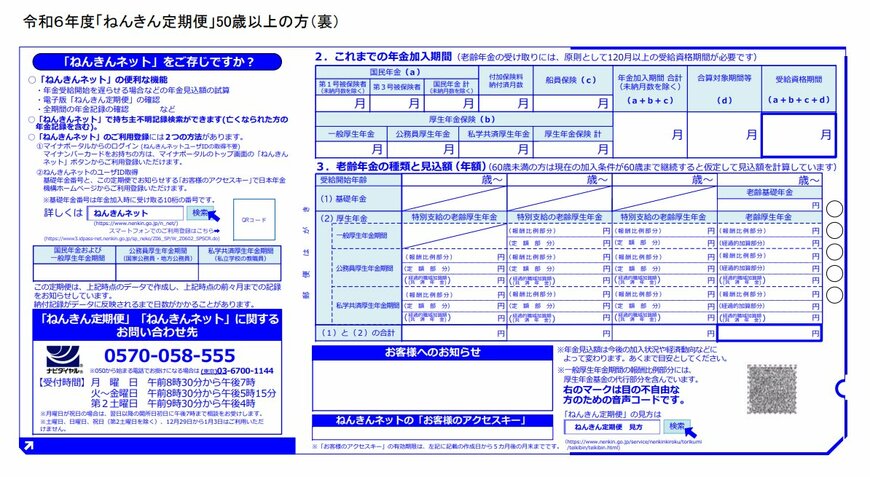Click 検索 button beside the ねんきんネット field

coord(200,213)
